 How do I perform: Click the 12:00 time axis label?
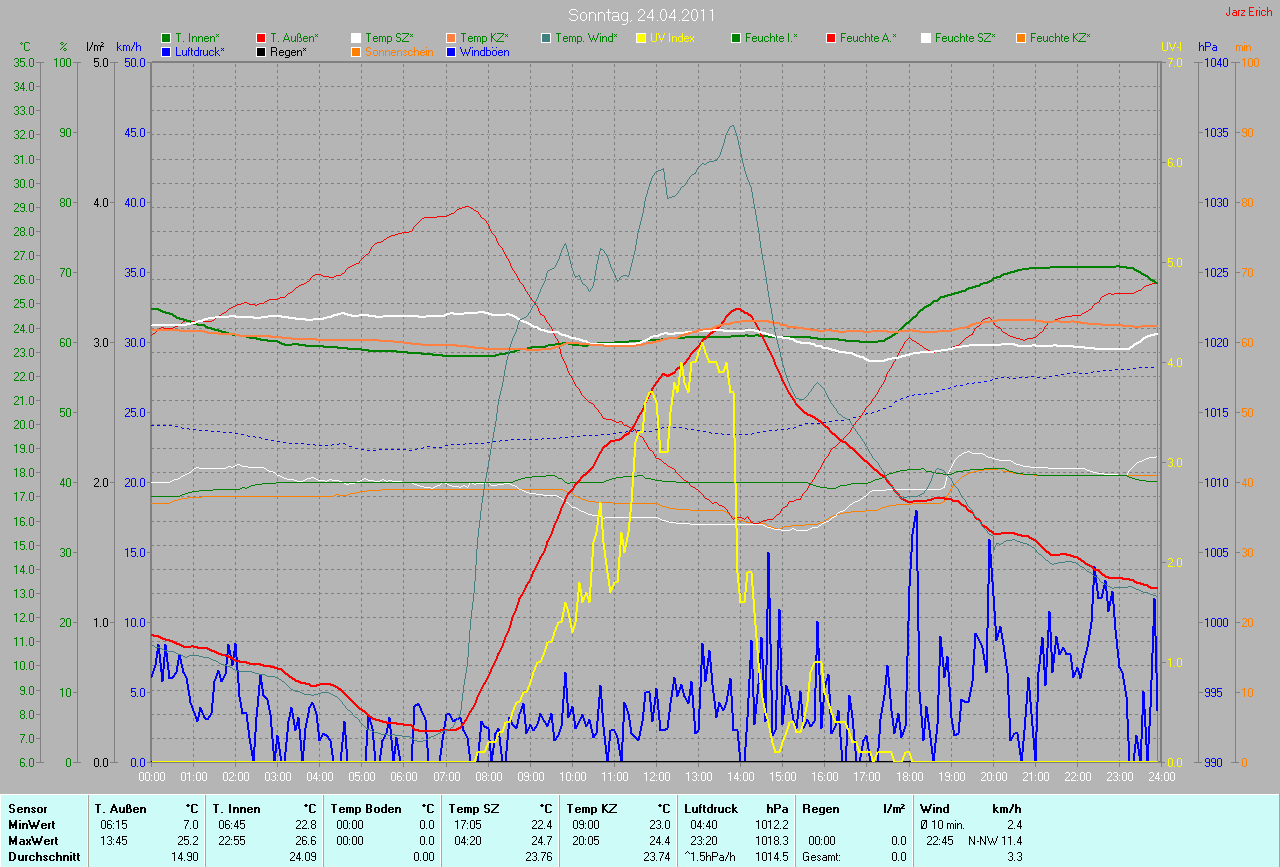tap(656, 776)
